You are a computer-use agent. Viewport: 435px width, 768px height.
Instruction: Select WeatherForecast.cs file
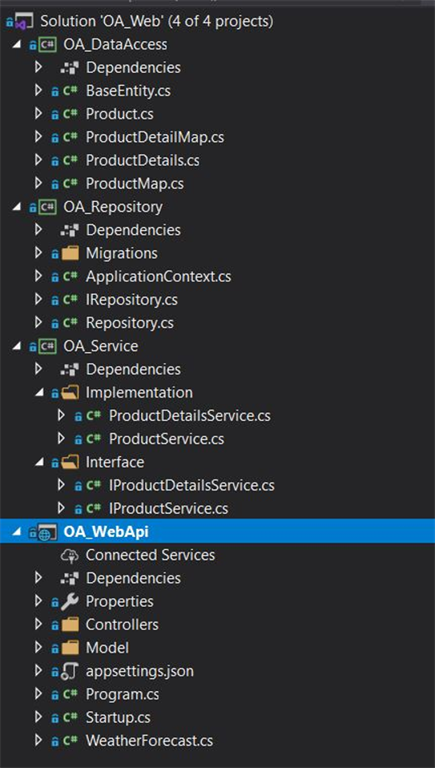pos(149,741)
